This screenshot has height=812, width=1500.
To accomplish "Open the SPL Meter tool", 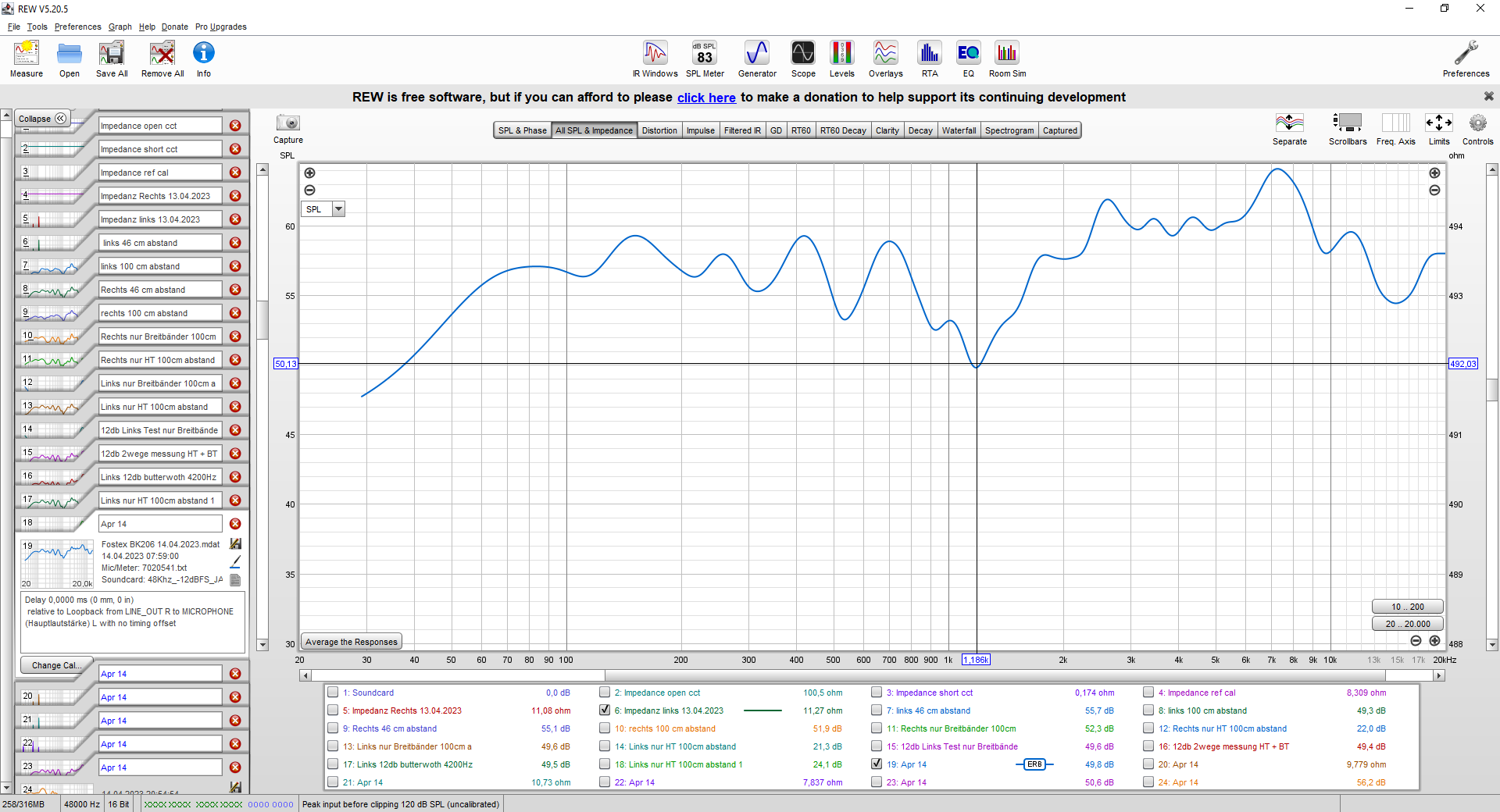I will [705, 59].
